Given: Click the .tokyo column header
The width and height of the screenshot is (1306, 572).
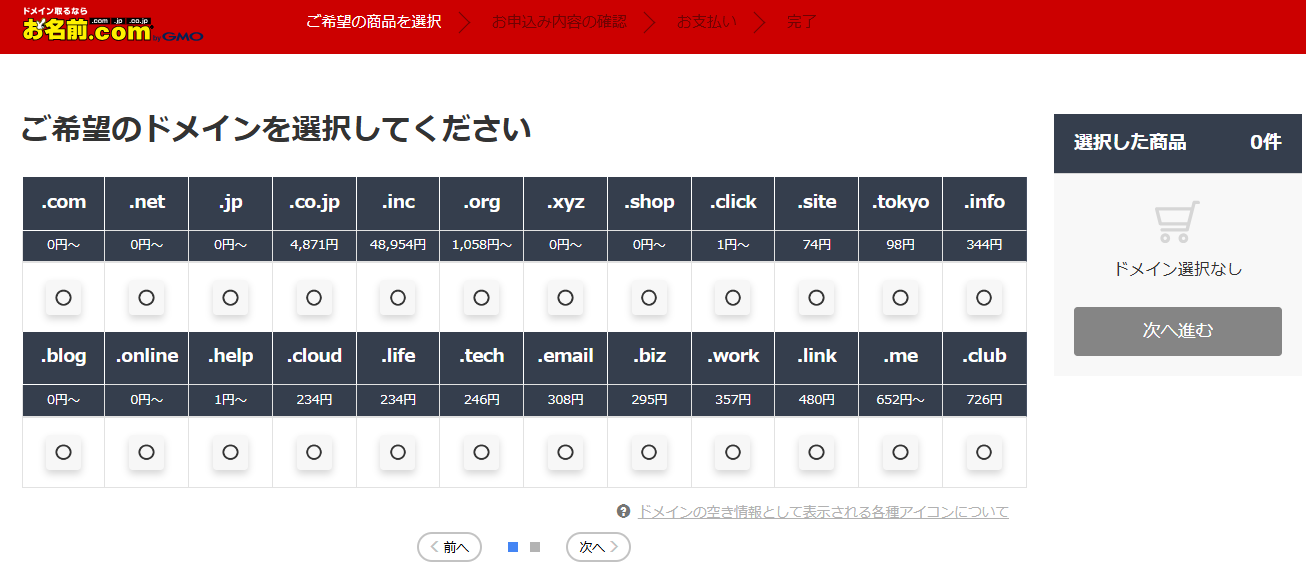Looking at the screenshot, I should coord(900,203).
